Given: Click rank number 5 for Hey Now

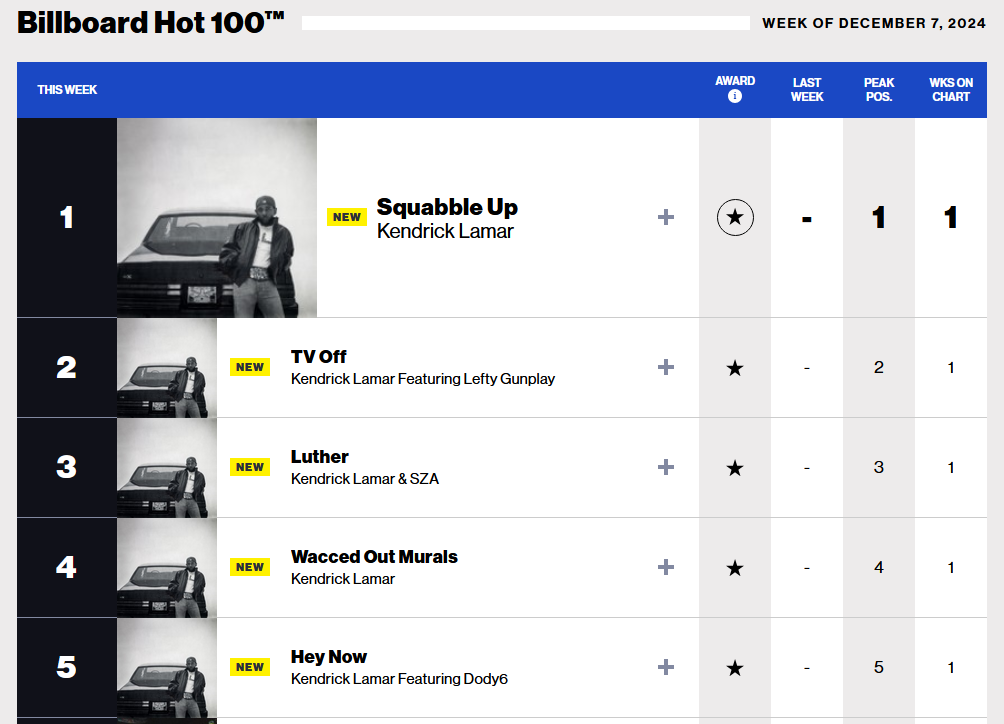Looking at the screenshot, I should [67, 667].
